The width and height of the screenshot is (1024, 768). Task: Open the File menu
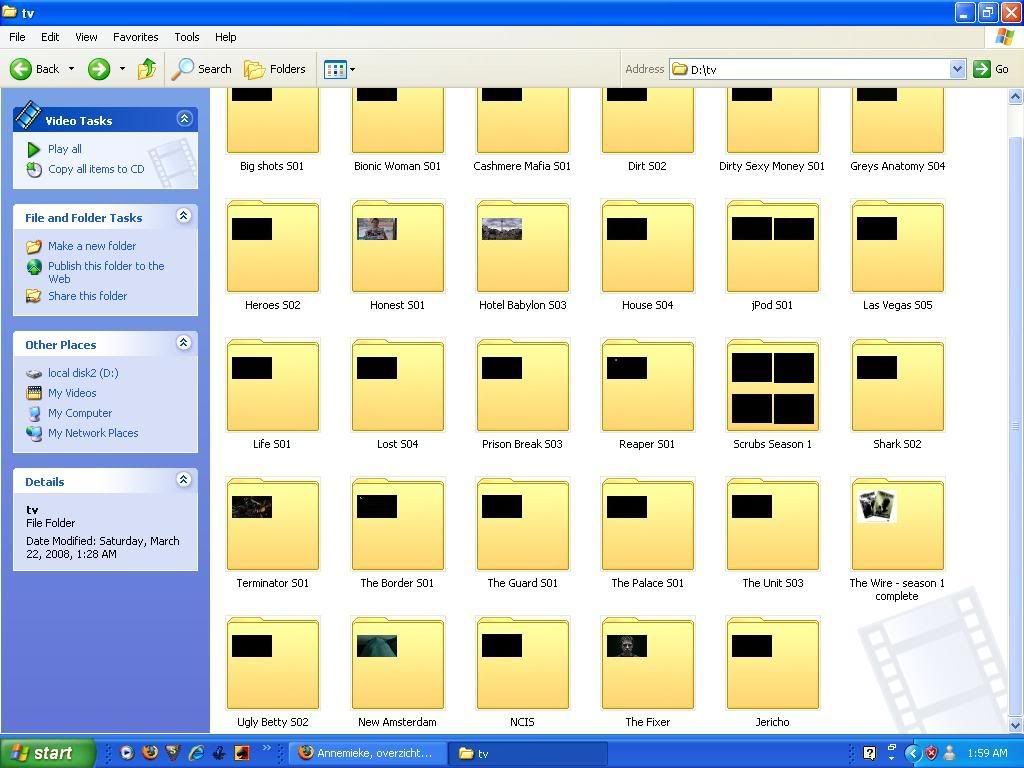[17, 37]
